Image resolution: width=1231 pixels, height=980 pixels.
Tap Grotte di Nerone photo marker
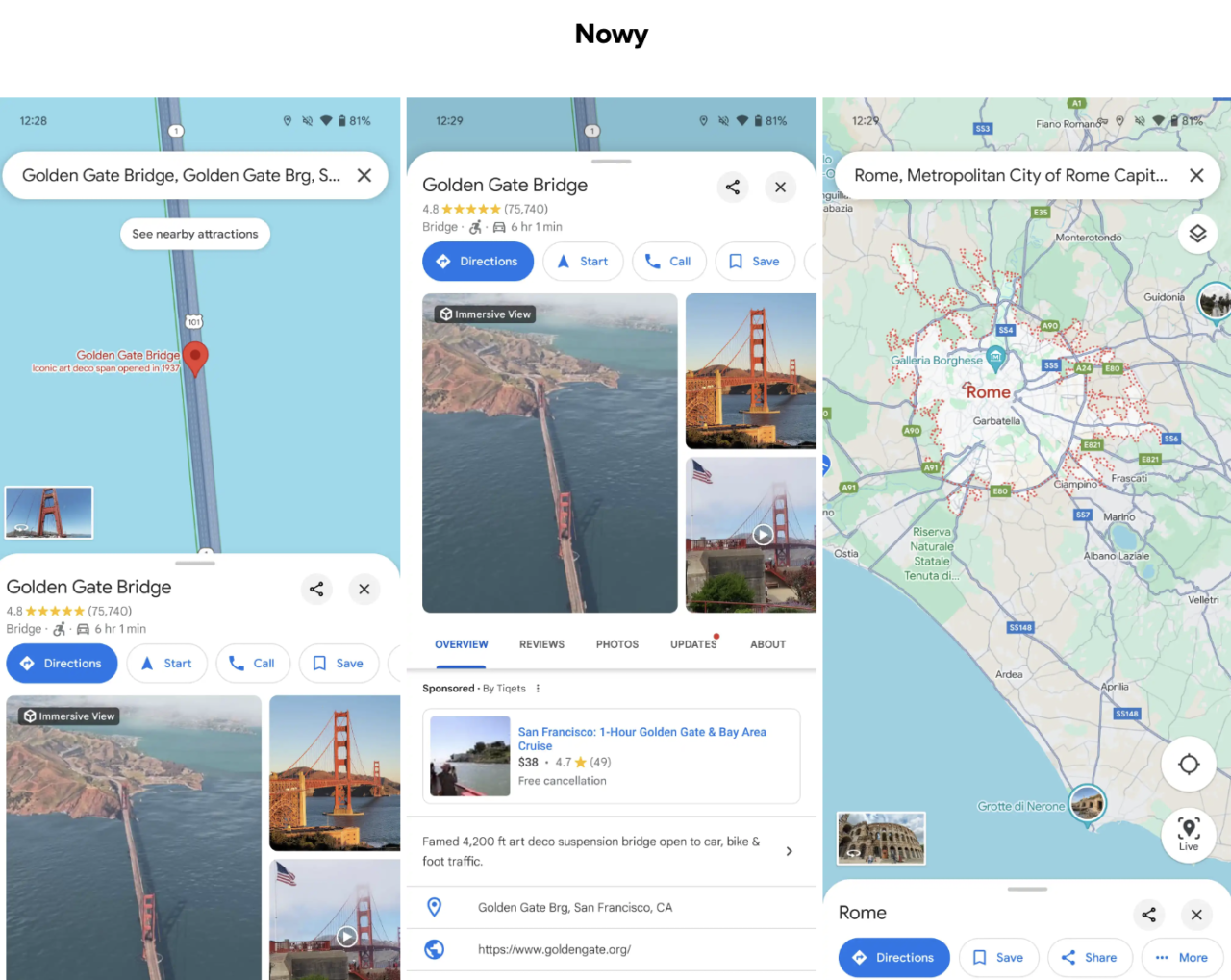(x=1088, y=805)
